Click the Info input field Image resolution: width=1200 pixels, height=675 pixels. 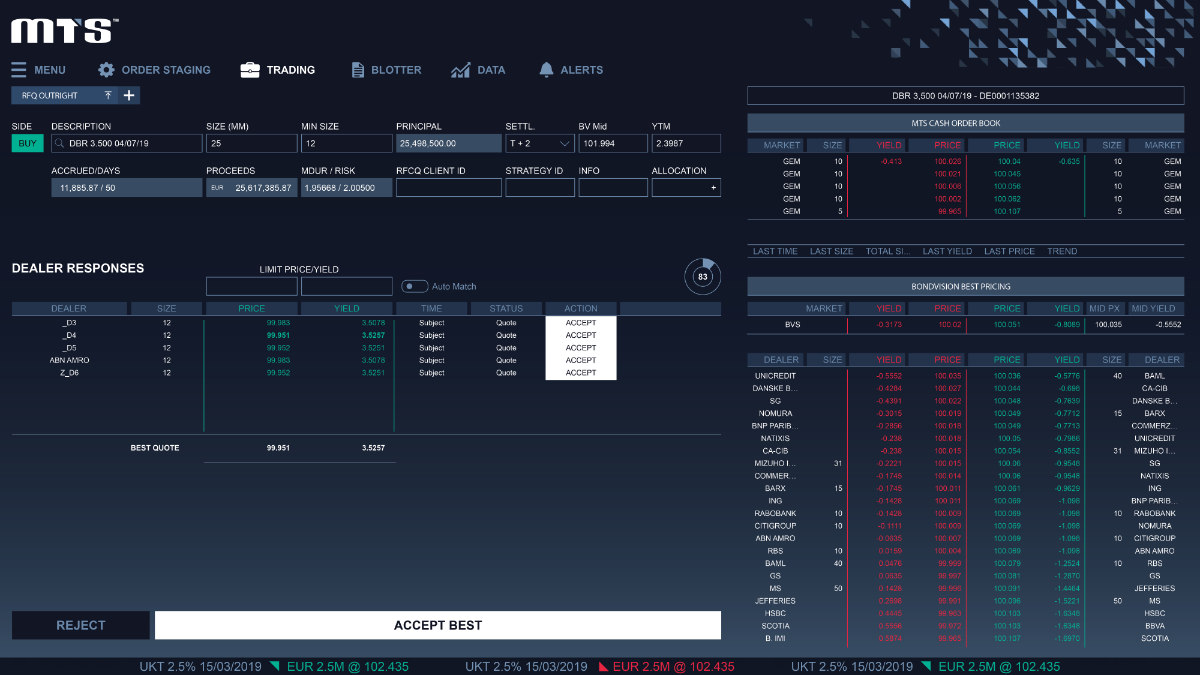click(x=613, y=187)
